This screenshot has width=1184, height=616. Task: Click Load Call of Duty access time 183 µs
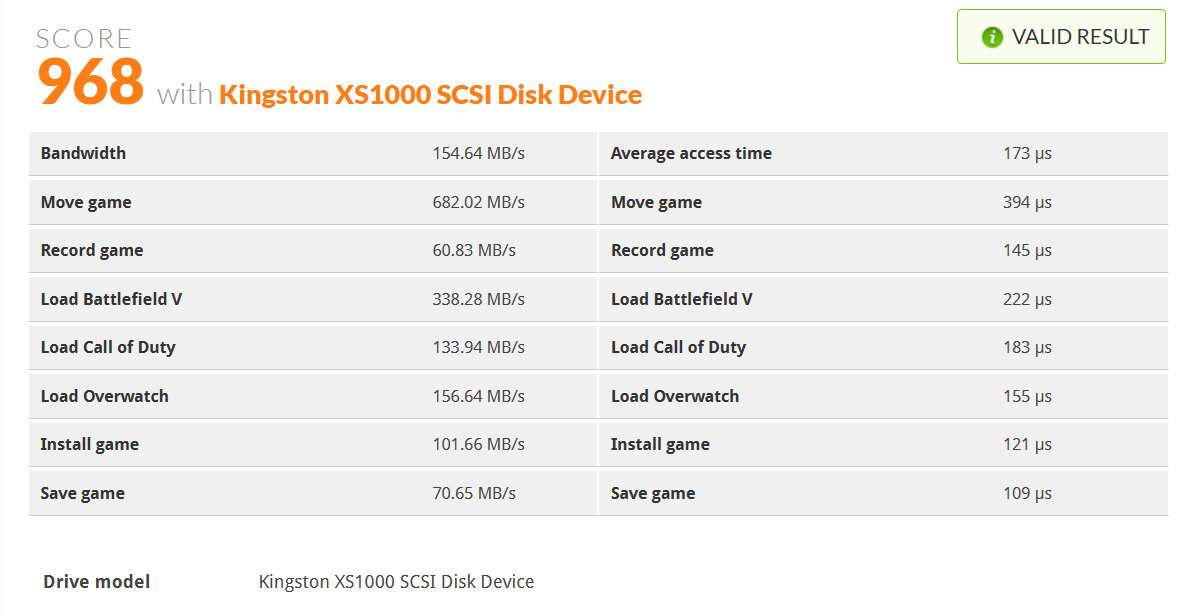[1027, 347]
